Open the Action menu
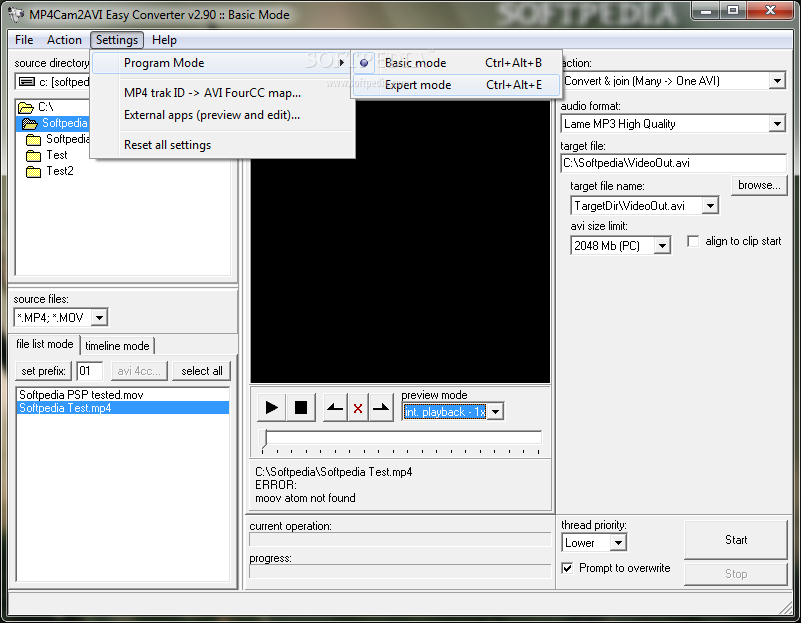The image size is (801, 623). click(64, 40)
